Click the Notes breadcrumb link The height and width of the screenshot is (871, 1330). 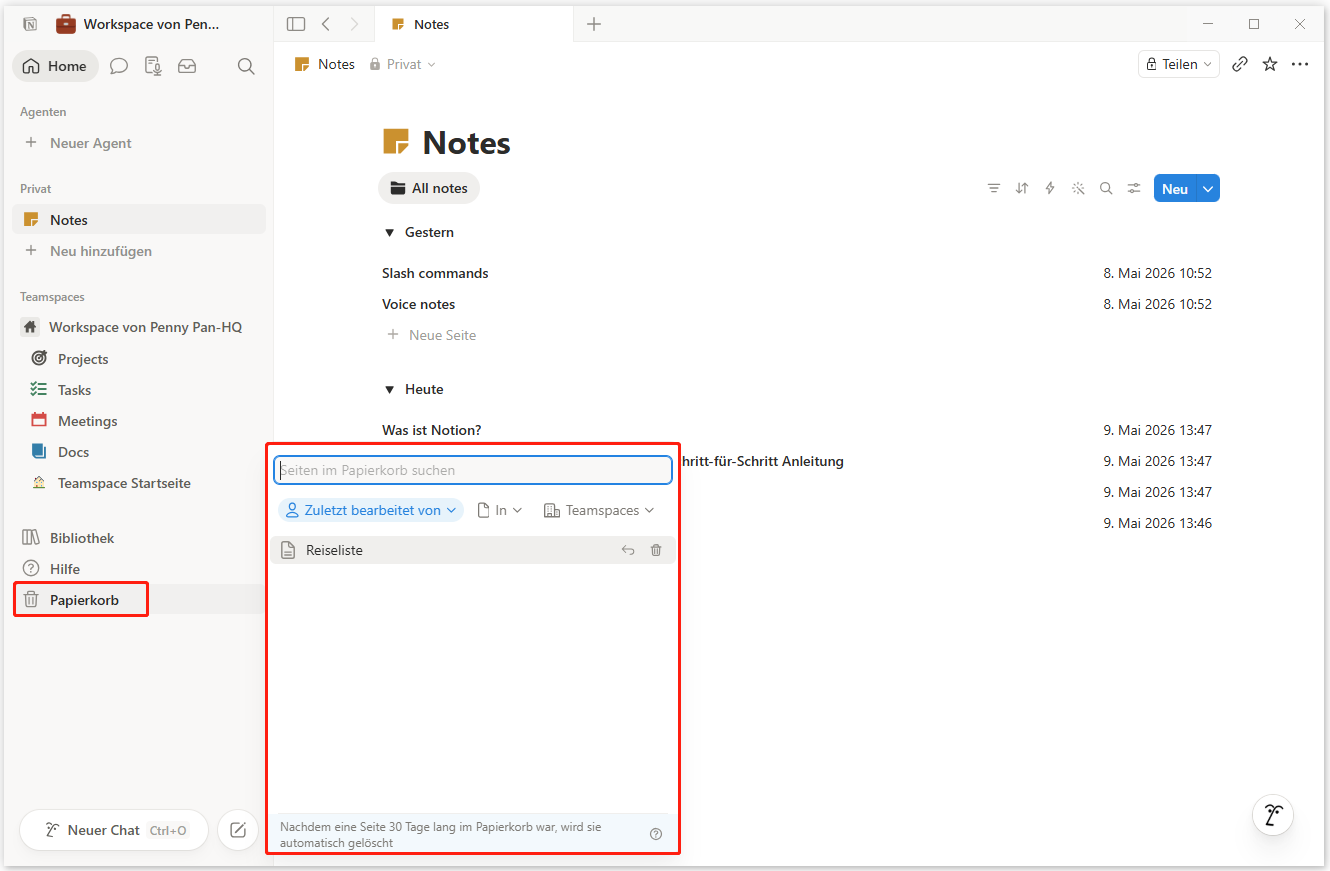(325, 64)
